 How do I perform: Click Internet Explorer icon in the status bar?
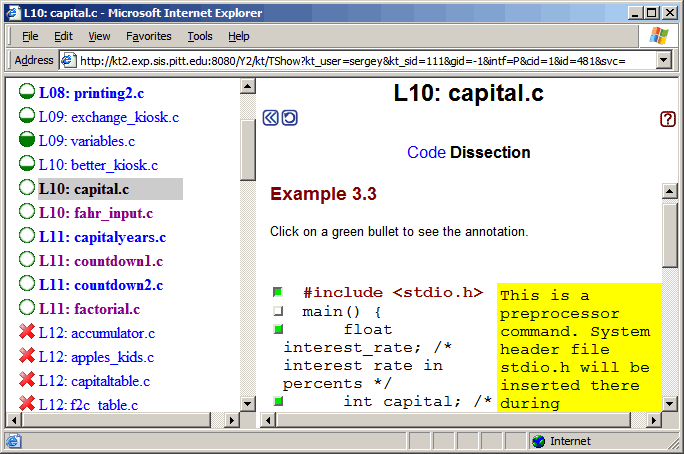point(14,441)
